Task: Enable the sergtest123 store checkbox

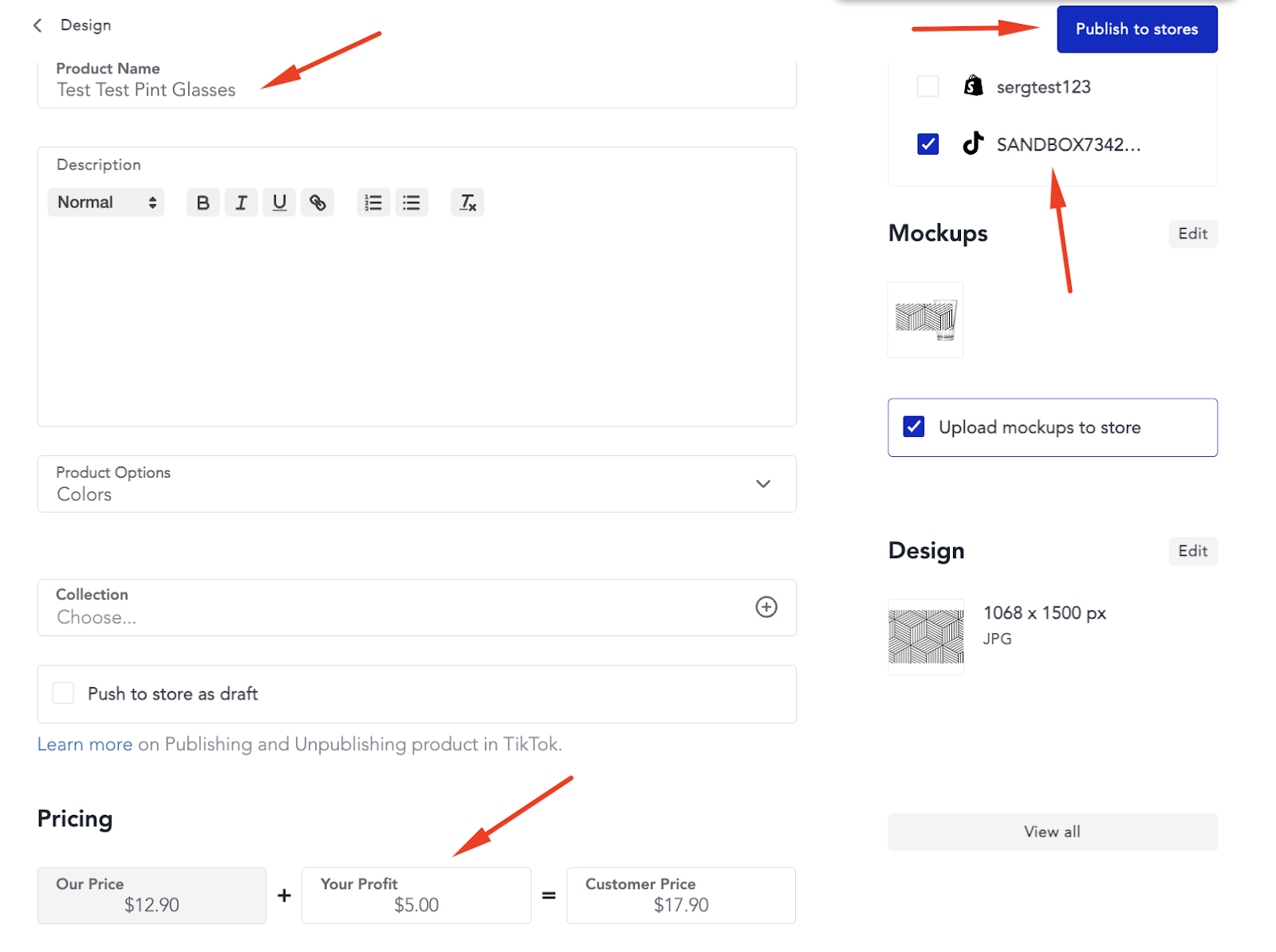Action: pos(927,86)
